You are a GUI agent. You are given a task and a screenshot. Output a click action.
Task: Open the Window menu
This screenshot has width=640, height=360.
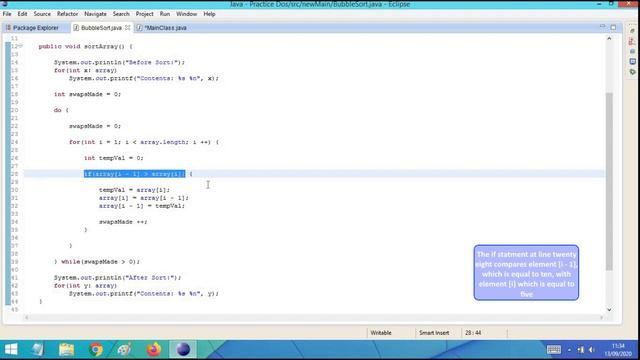pos(187,14)
